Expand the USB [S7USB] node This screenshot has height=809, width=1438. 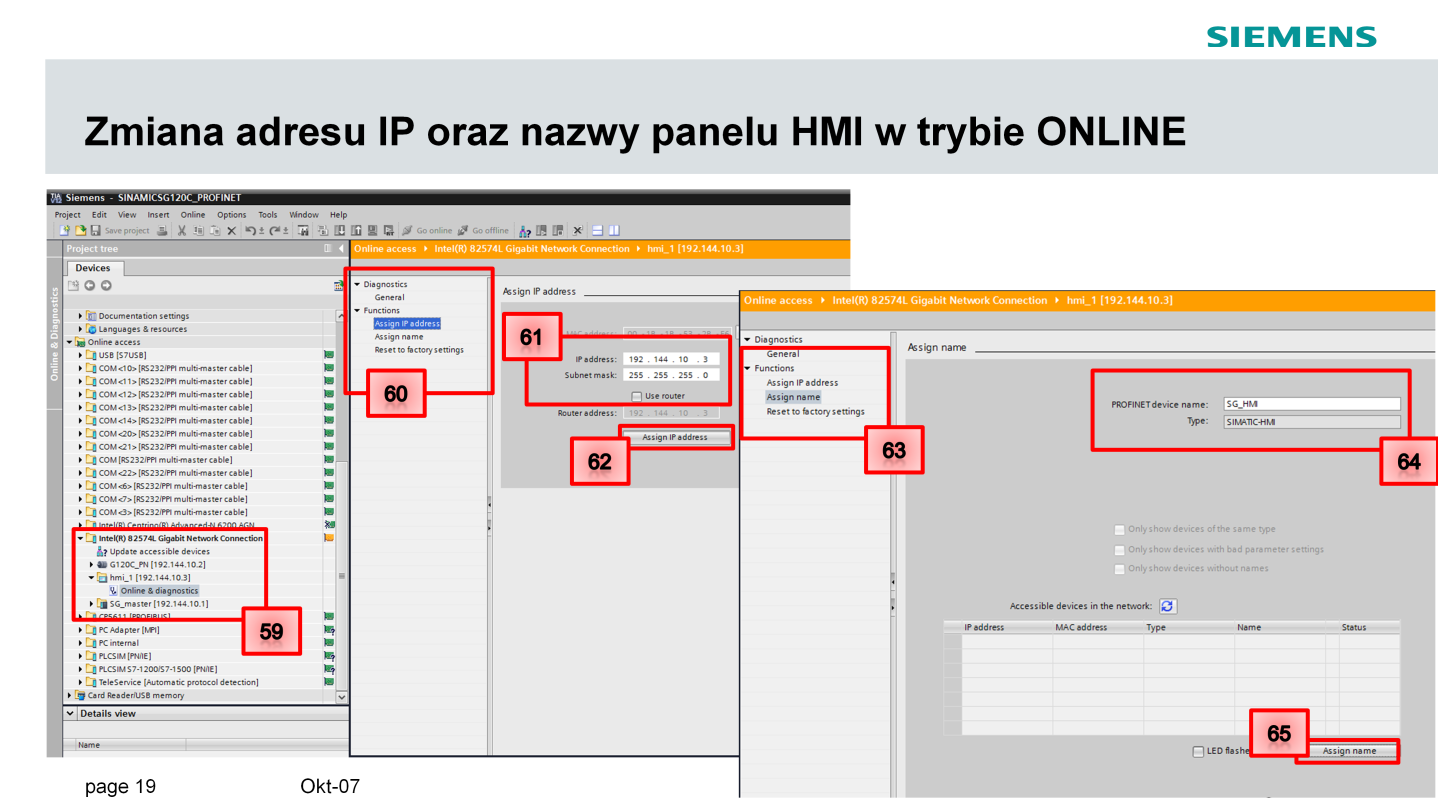click(x=81, y=355)
